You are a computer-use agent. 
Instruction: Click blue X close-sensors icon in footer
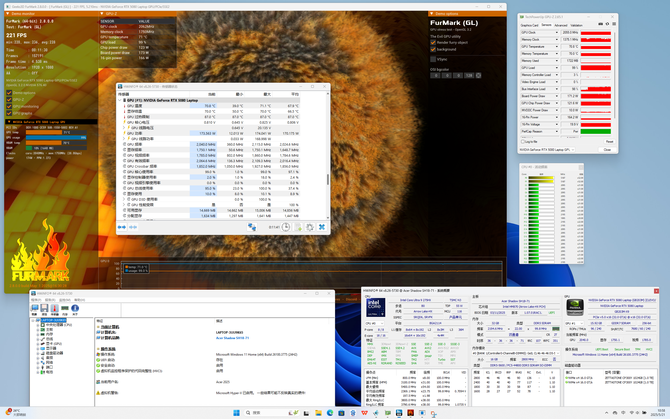pyautogui.click(x=322, y=227)
